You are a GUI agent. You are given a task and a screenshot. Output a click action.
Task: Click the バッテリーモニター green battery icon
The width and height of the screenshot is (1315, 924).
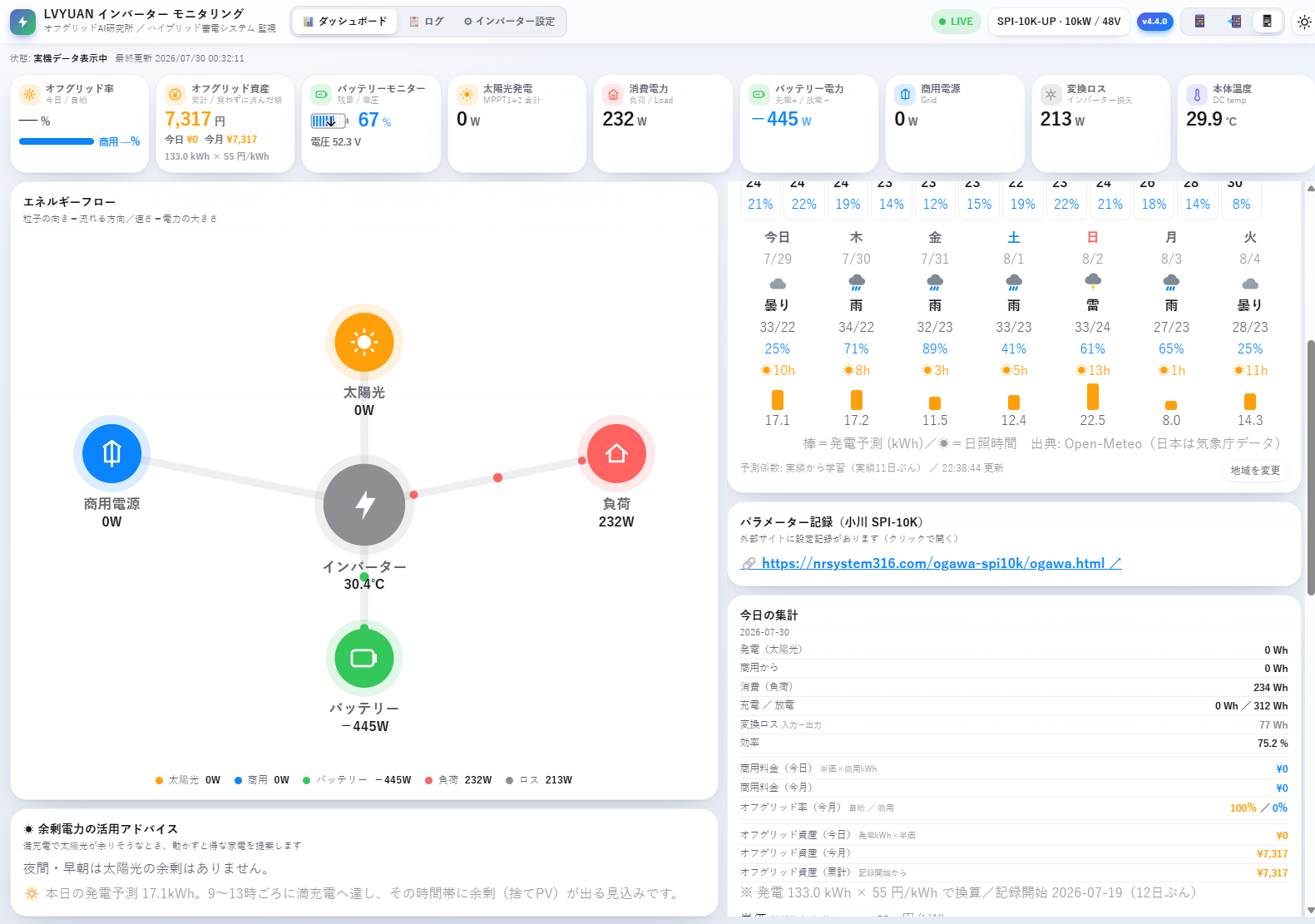tap(321, 94)
